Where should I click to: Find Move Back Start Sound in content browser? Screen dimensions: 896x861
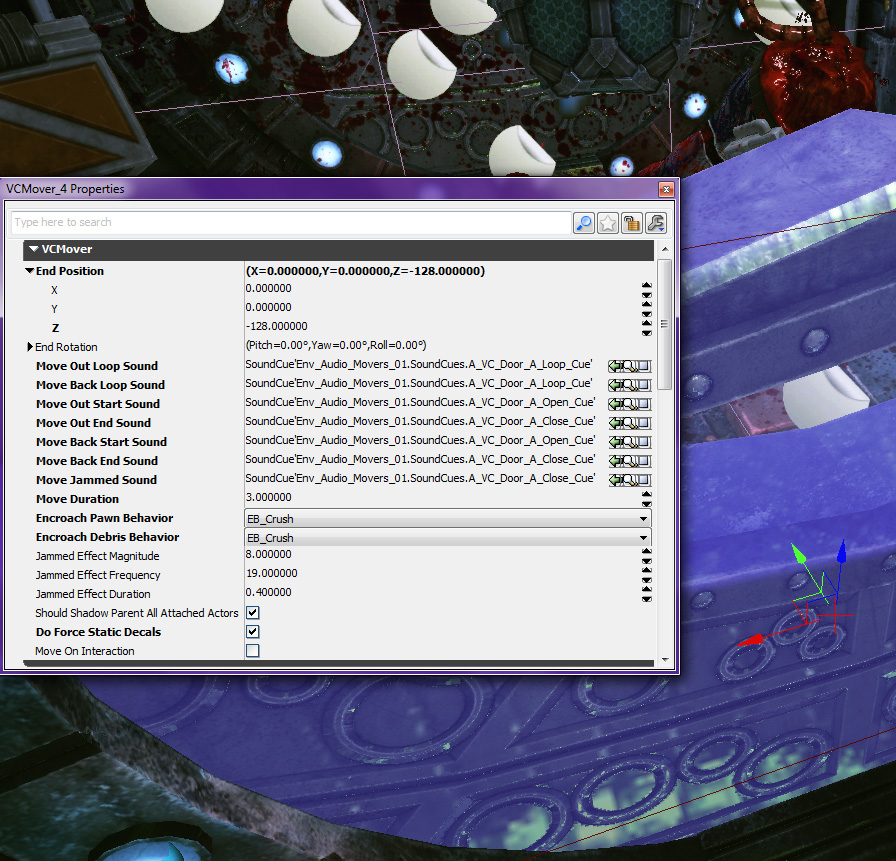click(630, 442)
